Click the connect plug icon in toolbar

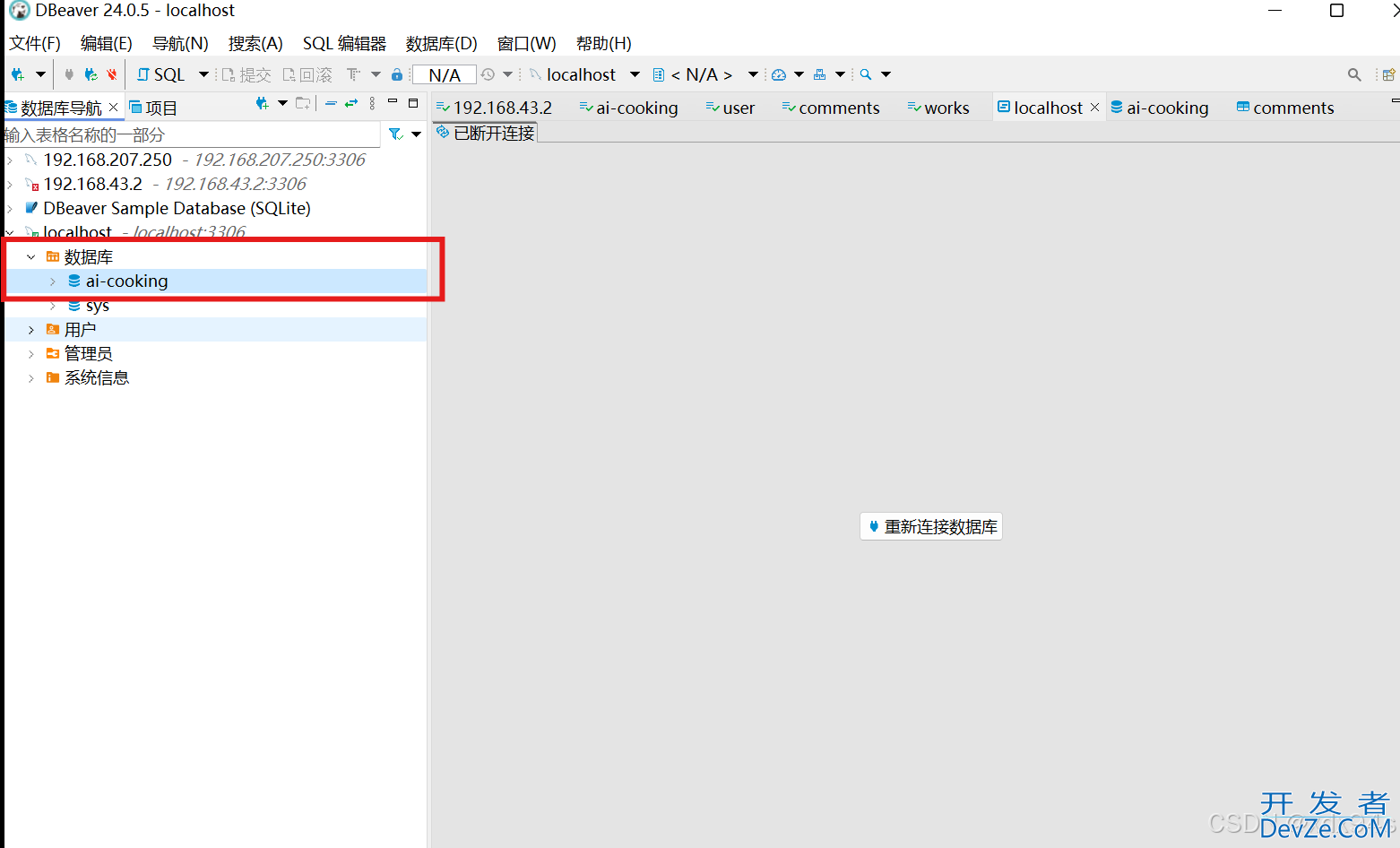(69, 74)
